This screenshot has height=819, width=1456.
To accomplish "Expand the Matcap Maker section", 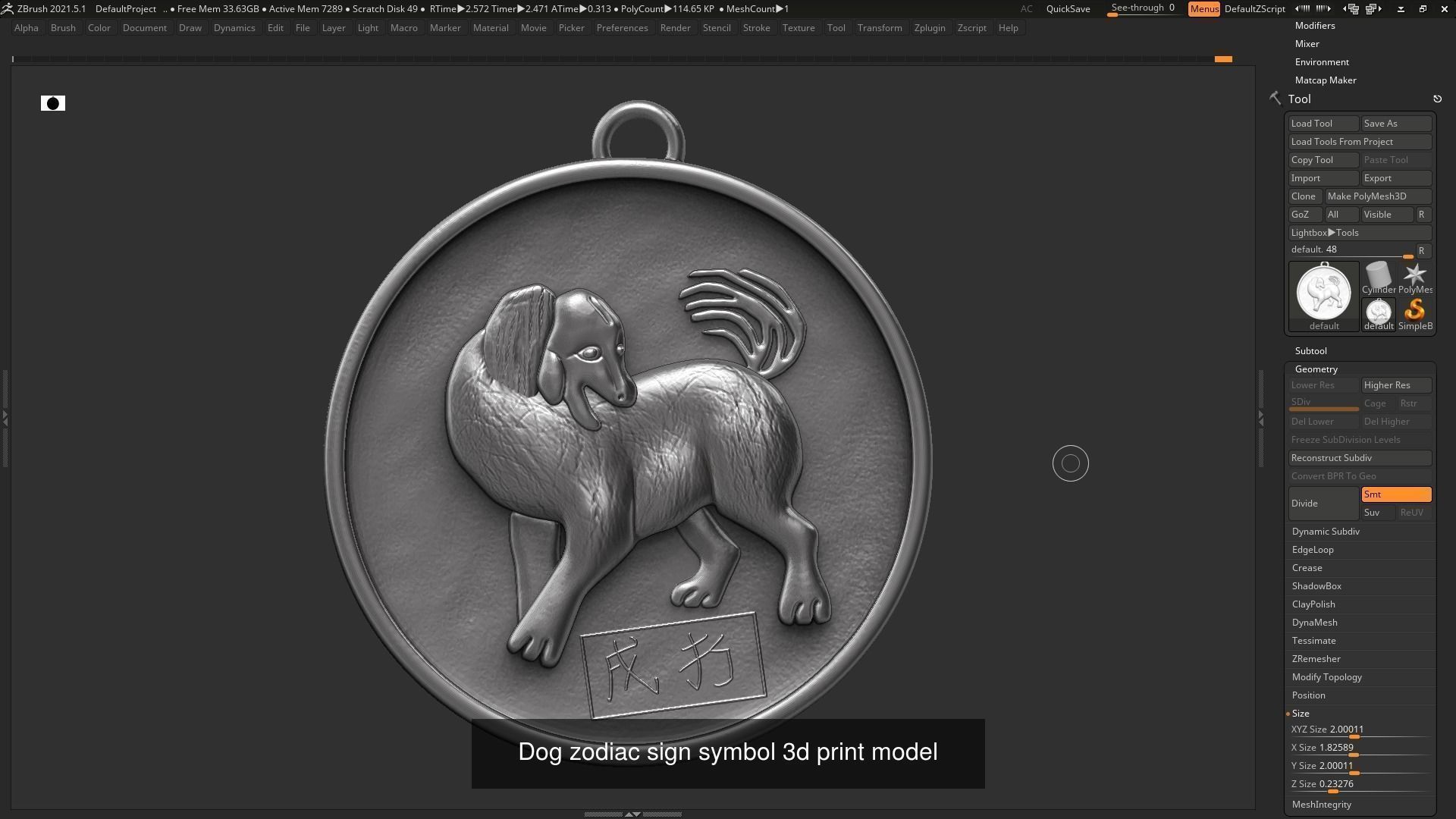I will (x=1326, y=80).
